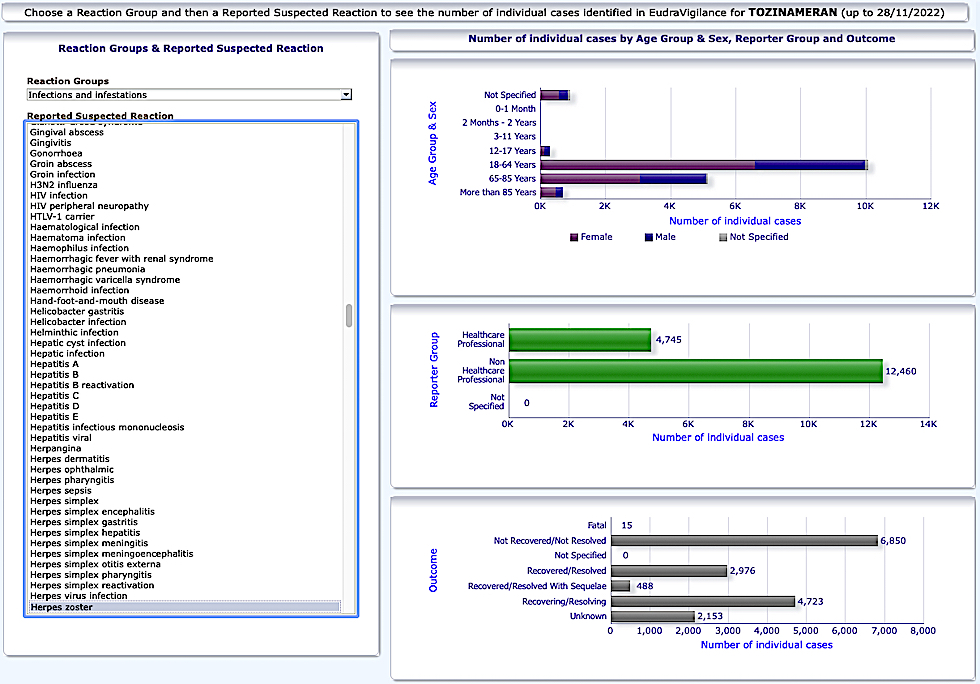Pick Helicobacter infection

coord(78,322)
